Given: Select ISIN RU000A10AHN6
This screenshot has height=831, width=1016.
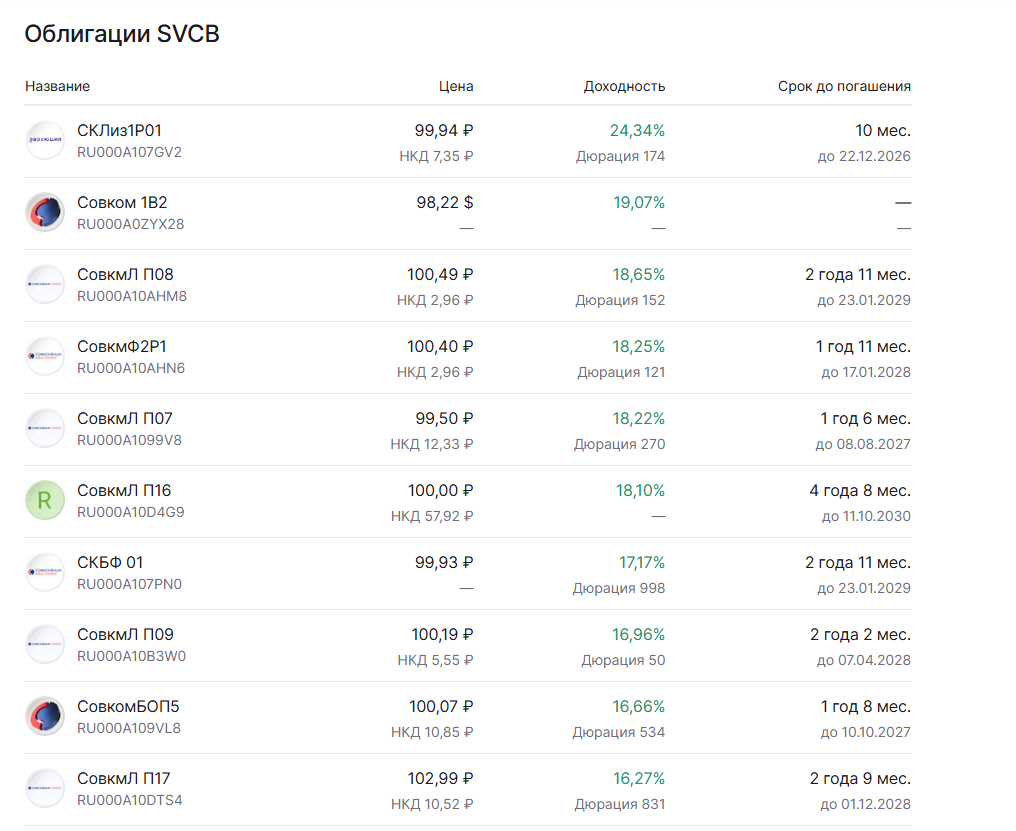Looking at the screenshot, I should pos(131,368).
